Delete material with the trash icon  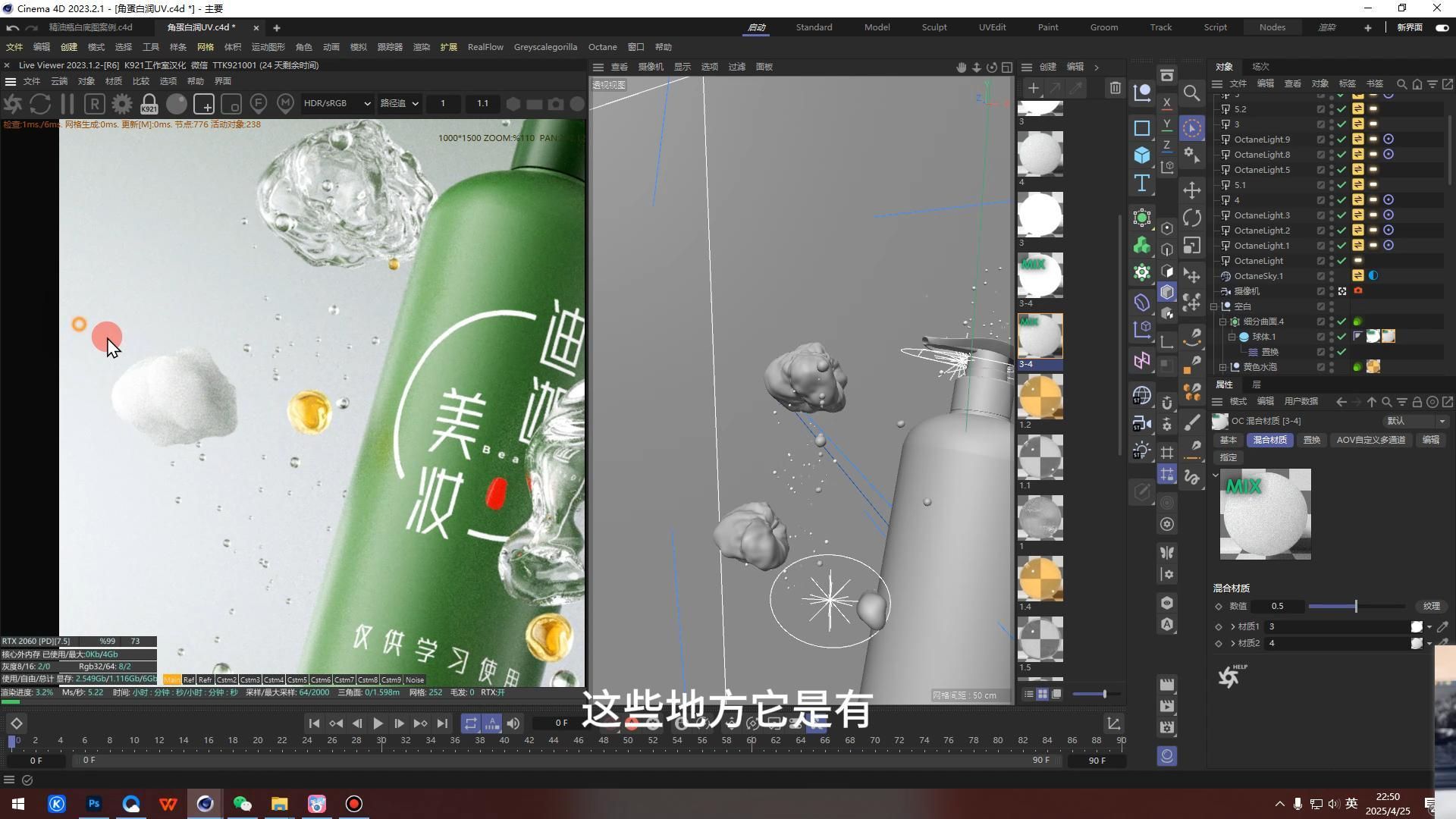pyautogui.click(x=1115, y=88)
